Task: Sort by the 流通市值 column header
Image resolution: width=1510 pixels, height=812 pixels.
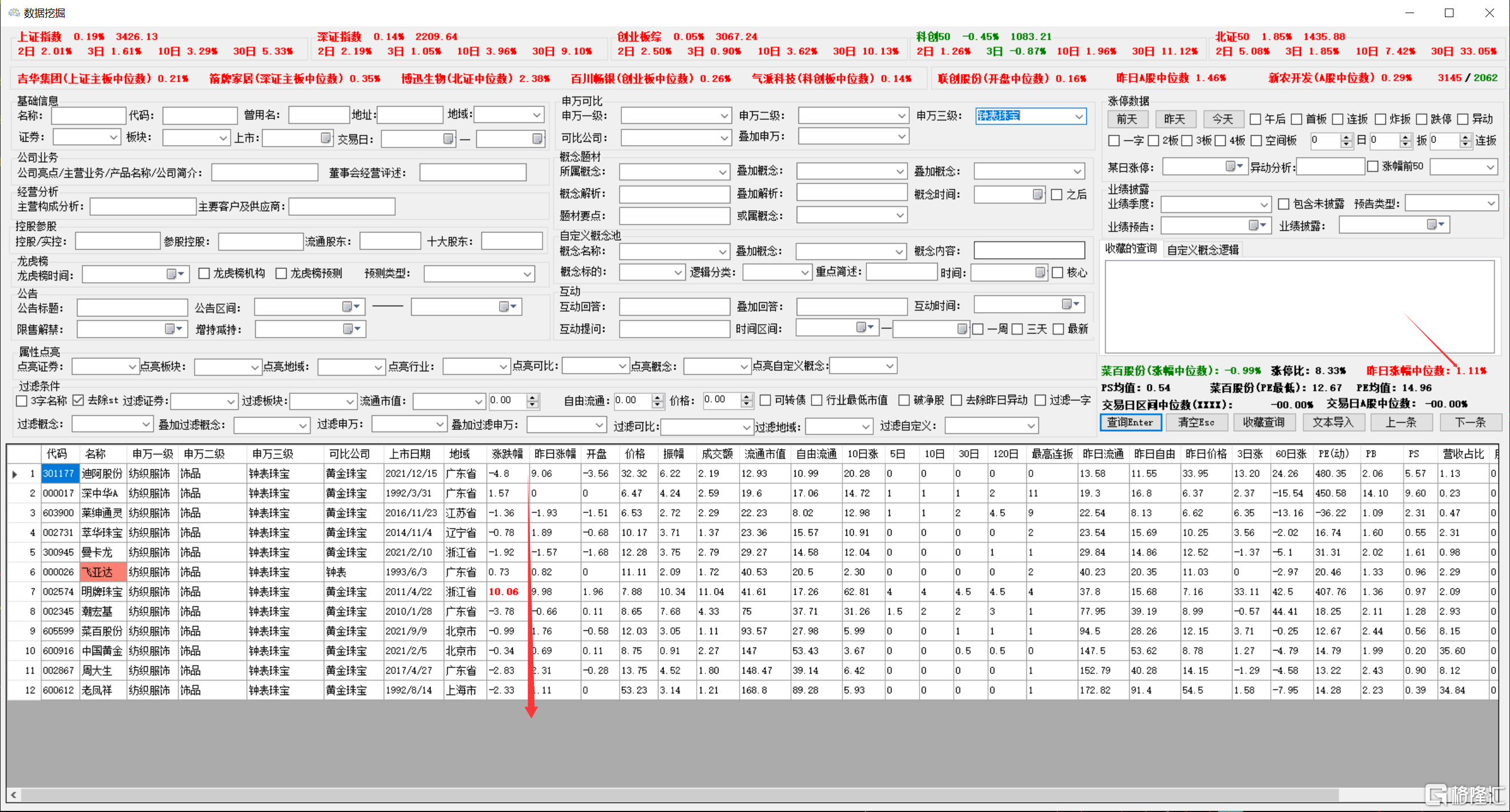Action: pos(764,454)
